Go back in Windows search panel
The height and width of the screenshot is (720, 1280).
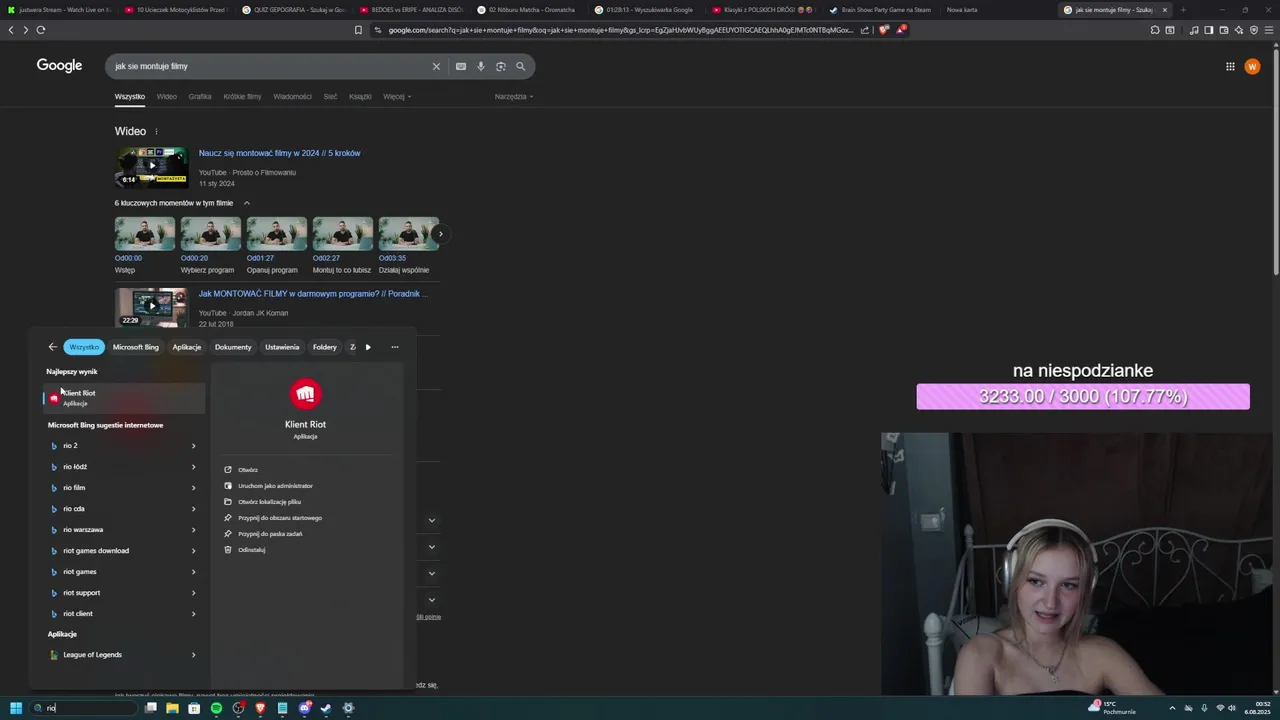(x=53, y=347)
